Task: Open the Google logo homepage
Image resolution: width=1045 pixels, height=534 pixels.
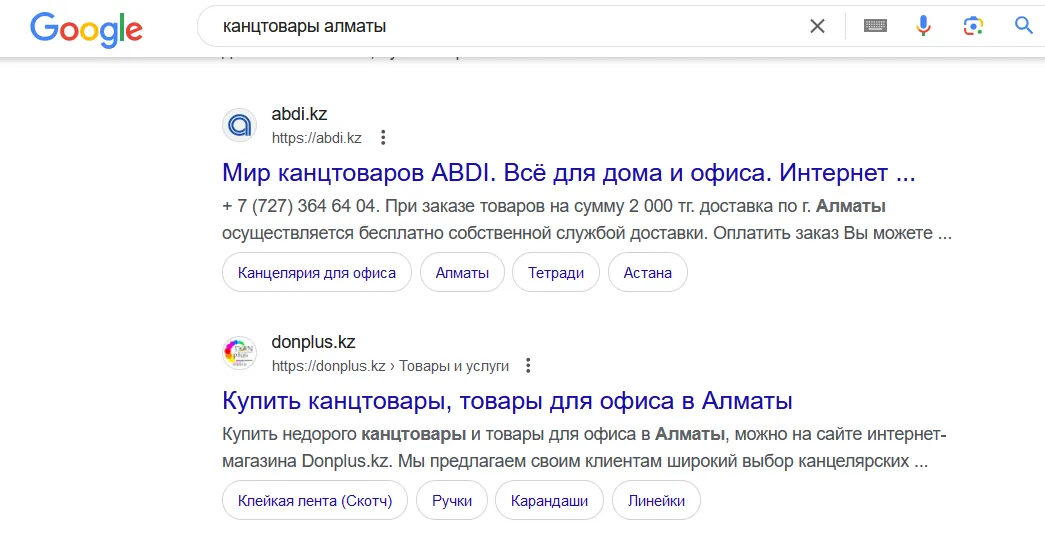Action: (86, 28)
